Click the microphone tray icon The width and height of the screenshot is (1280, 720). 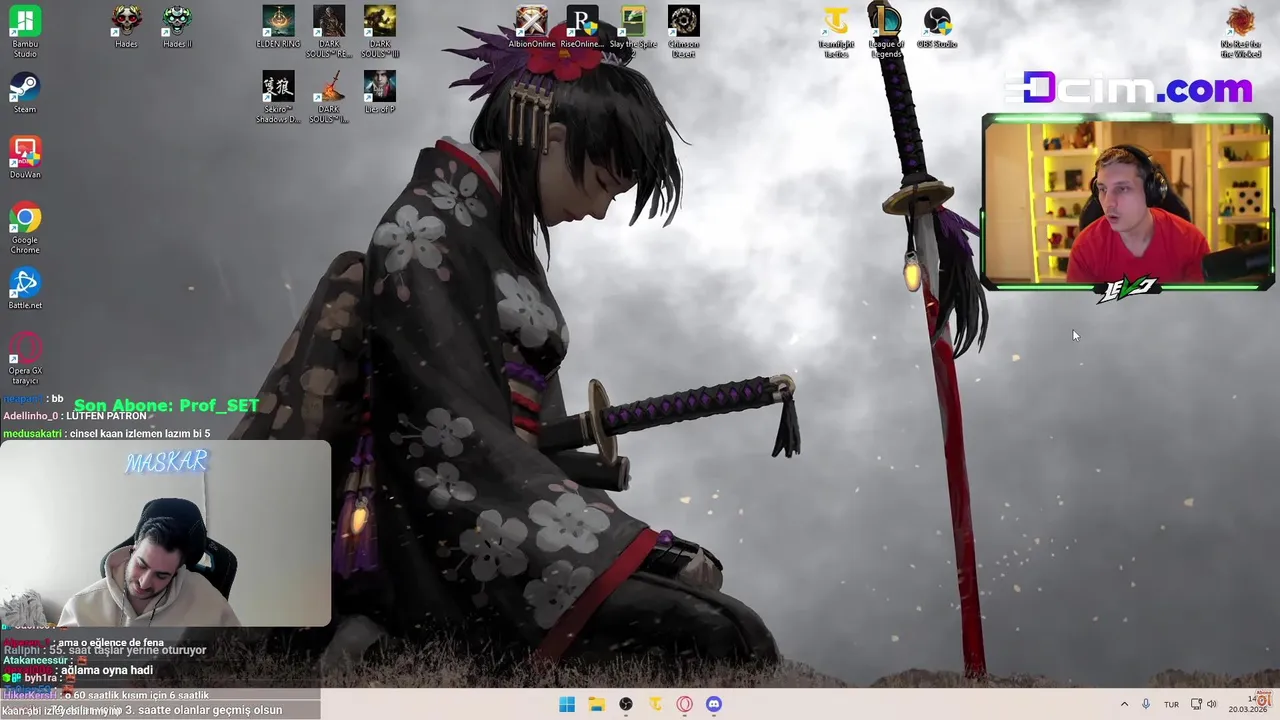tap(1146, 705)
